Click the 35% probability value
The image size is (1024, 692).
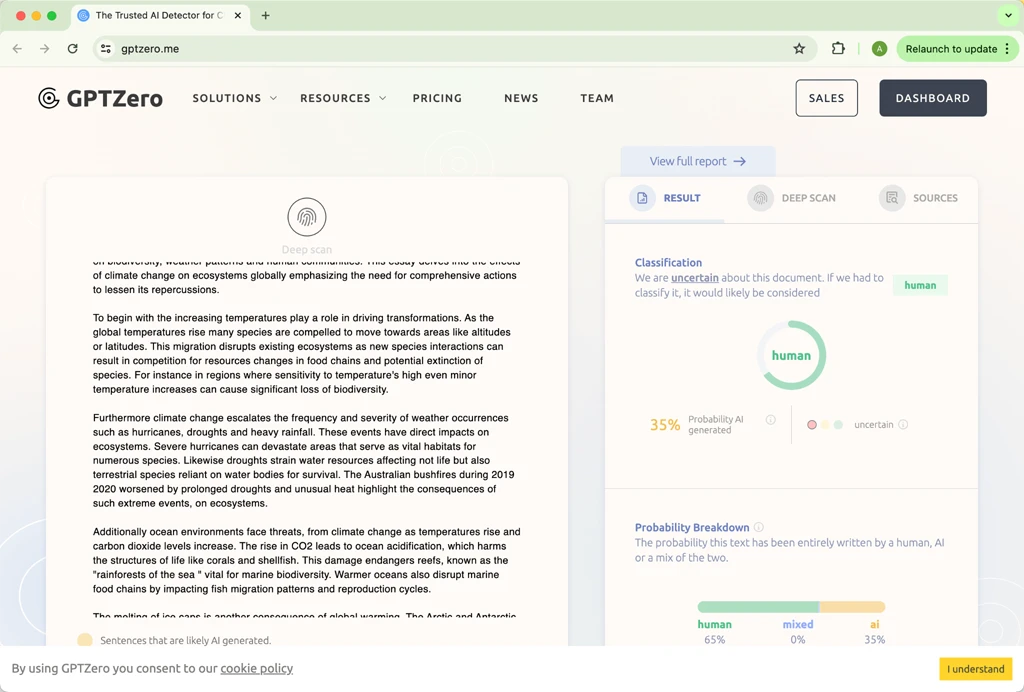pos(665,425)
